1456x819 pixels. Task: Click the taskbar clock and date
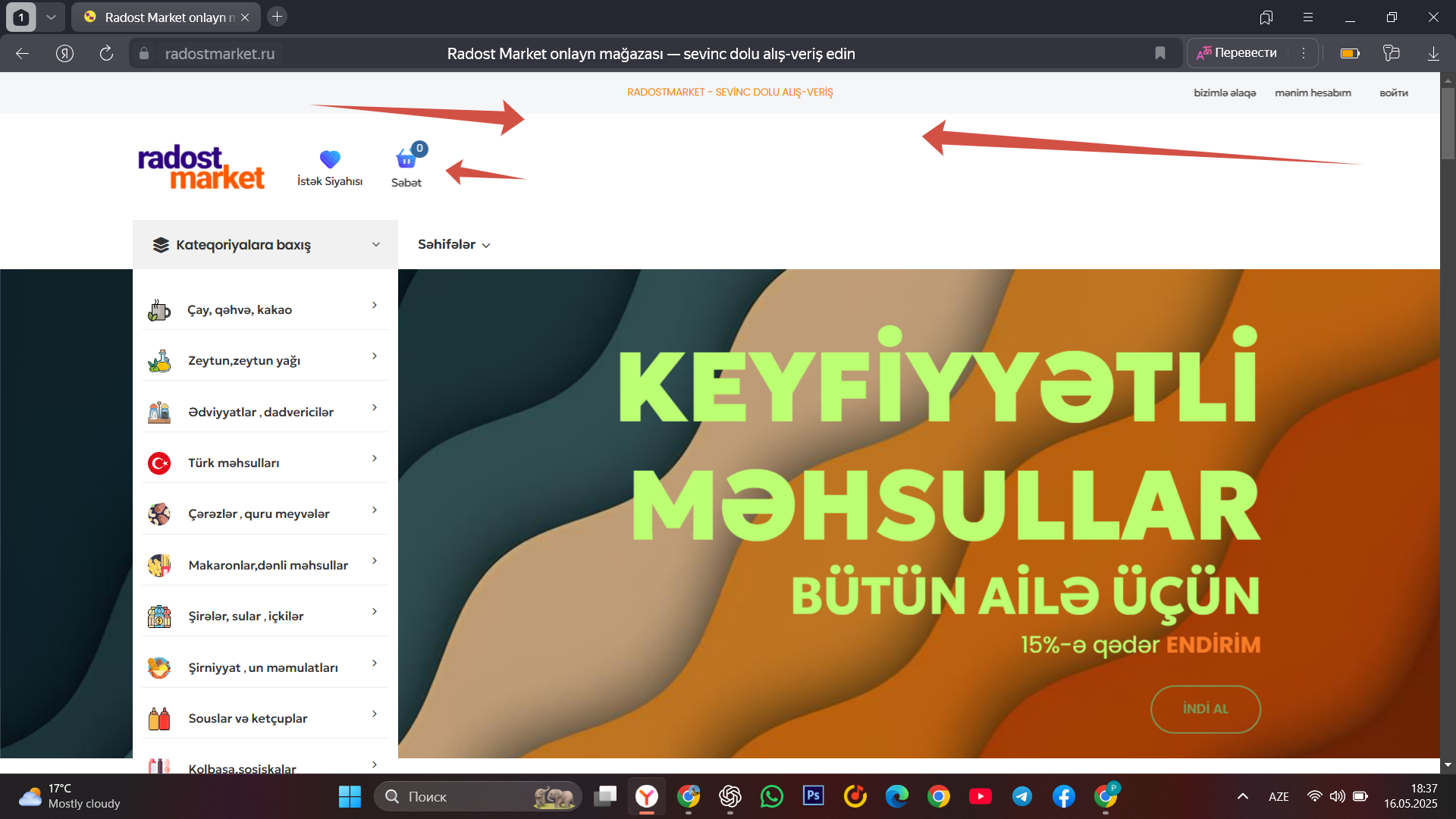point(1410,796)
